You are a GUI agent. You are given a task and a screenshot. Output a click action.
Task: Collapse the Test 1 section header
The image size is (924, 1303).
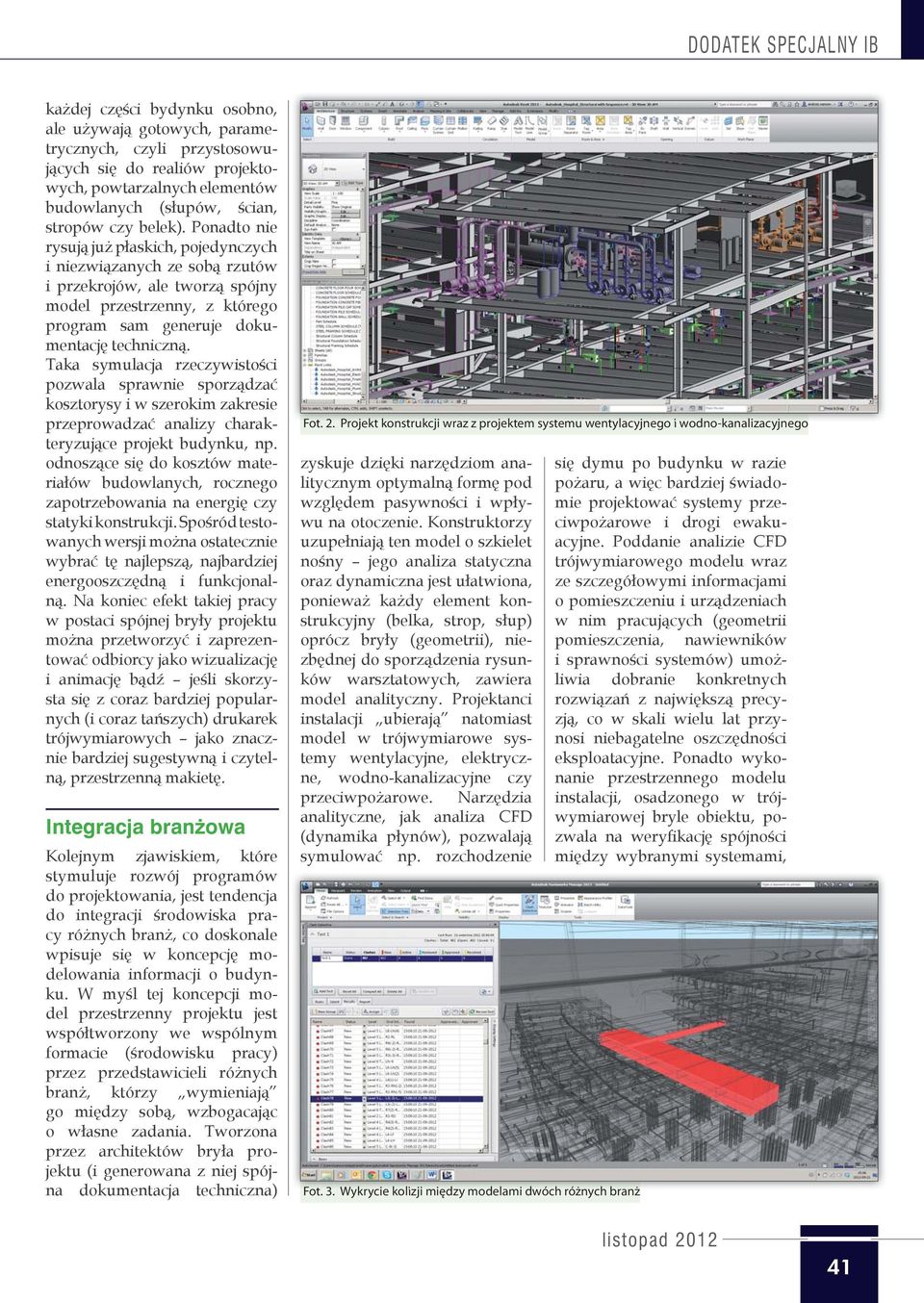point(311,934)
